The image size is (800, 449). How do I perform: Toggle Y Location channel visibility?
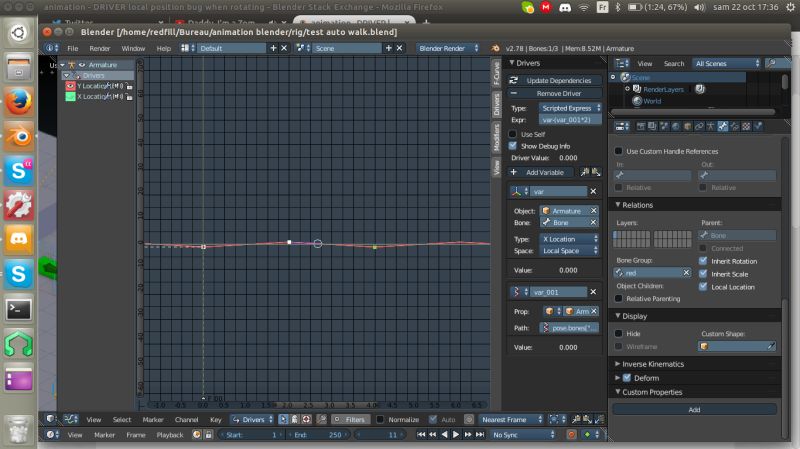(x=70, y=86)
